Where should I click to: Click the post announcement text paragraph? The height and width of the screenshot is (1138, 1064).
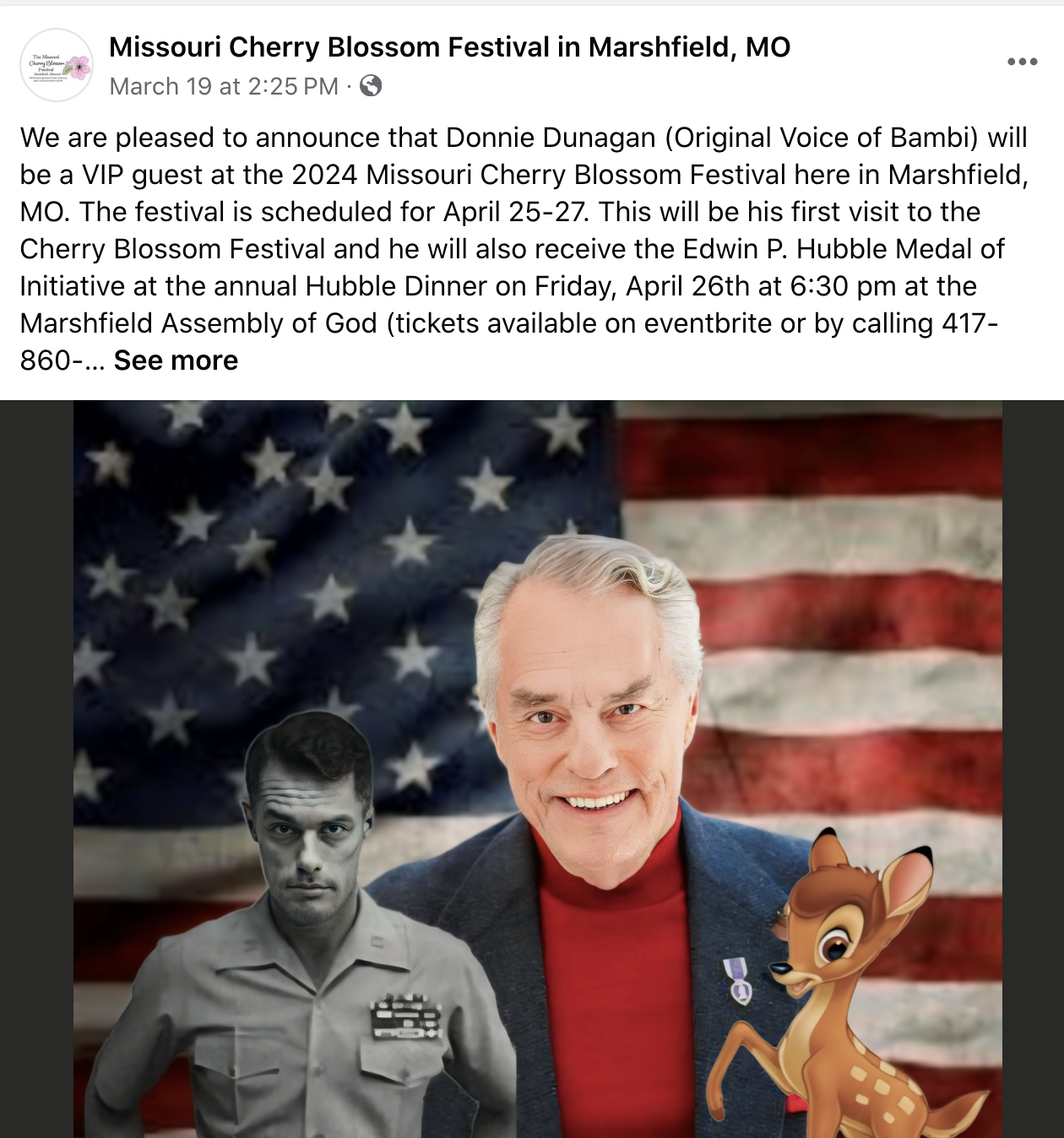click(x=525, y=249)
